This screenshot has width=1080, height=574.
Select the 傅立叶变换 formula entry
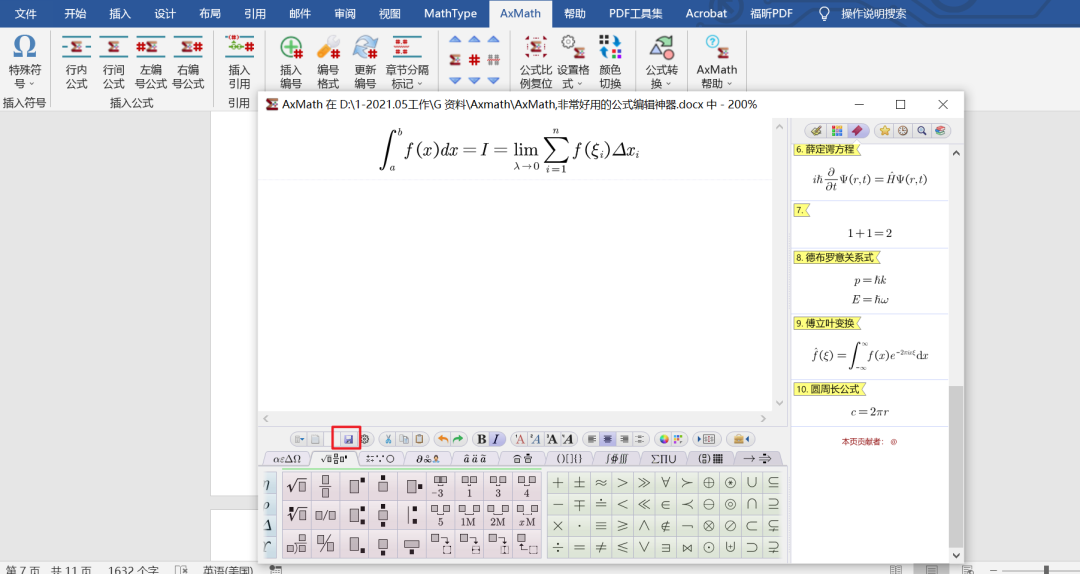pos(826,323)
